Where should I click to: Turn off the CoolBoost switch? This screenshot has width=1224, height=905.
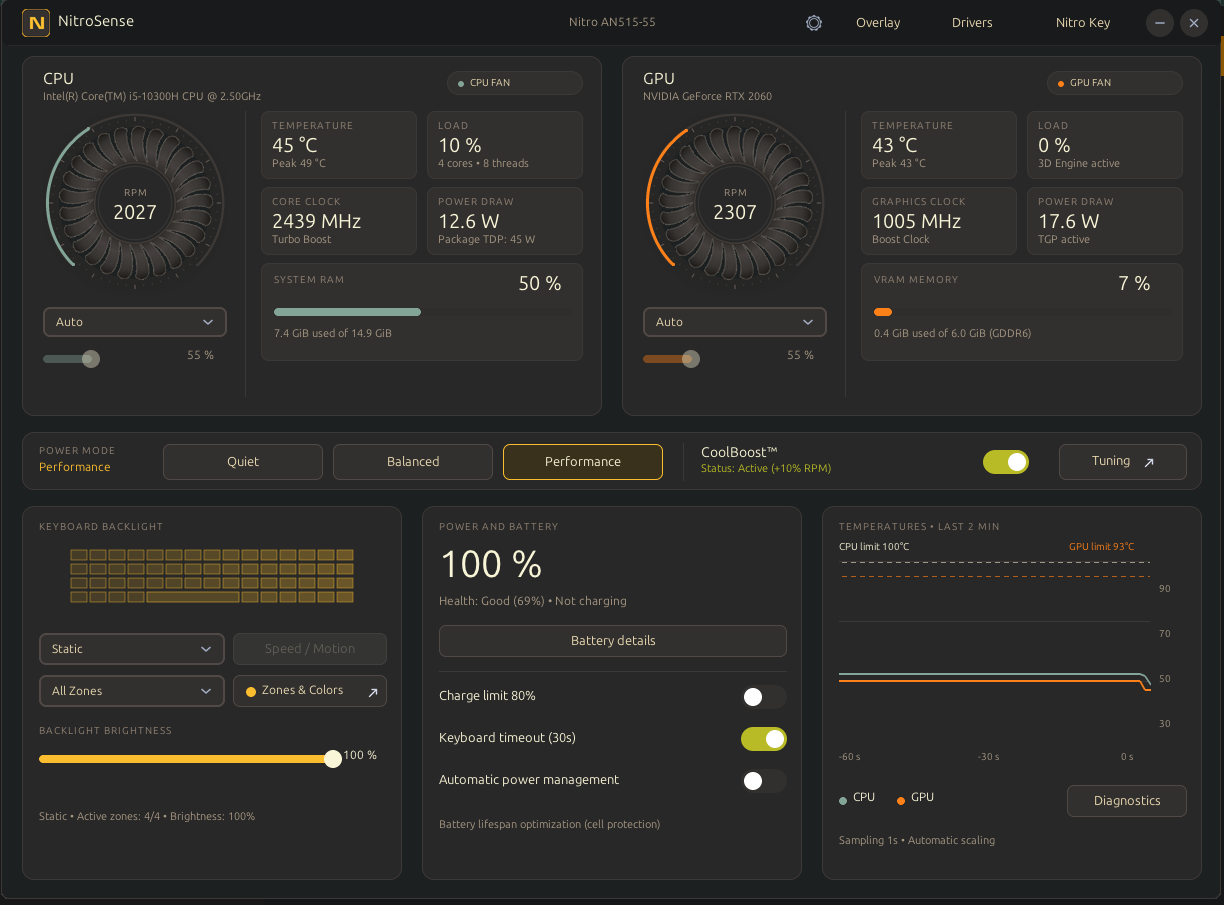[1006, 462]
